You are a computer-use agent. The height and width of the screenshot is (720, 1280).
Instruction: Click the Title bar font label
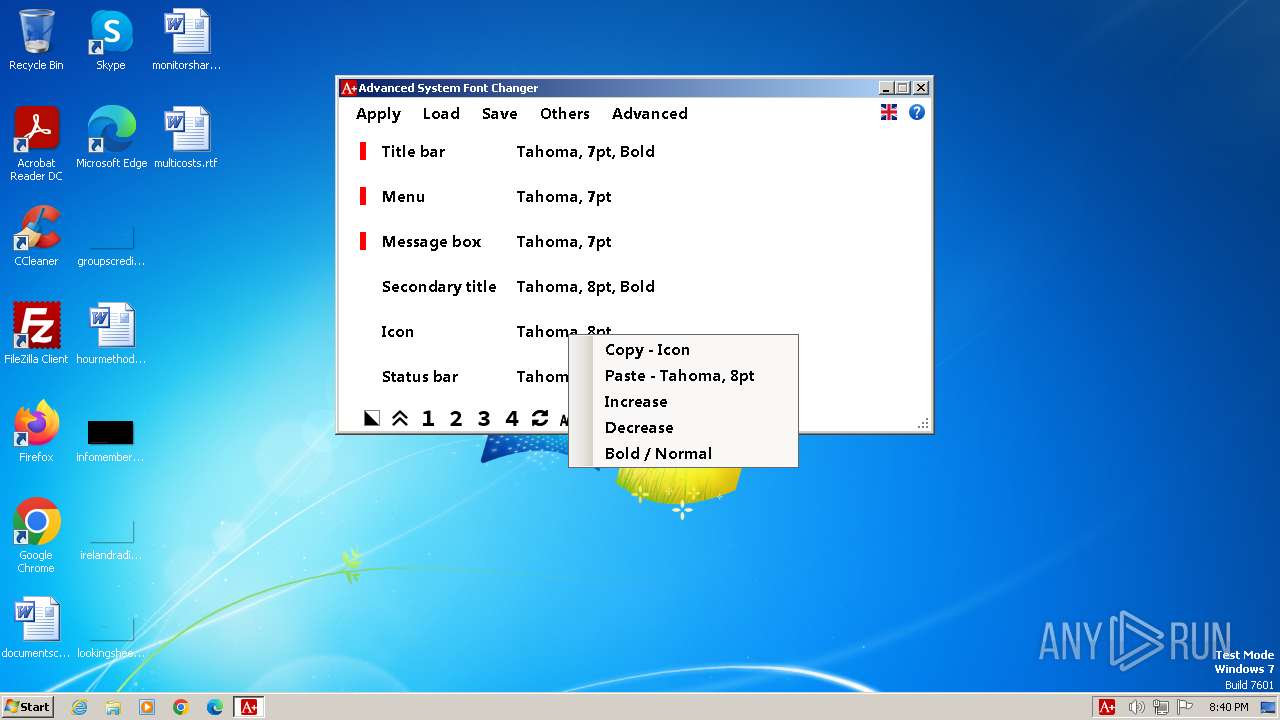coord(413,152)
